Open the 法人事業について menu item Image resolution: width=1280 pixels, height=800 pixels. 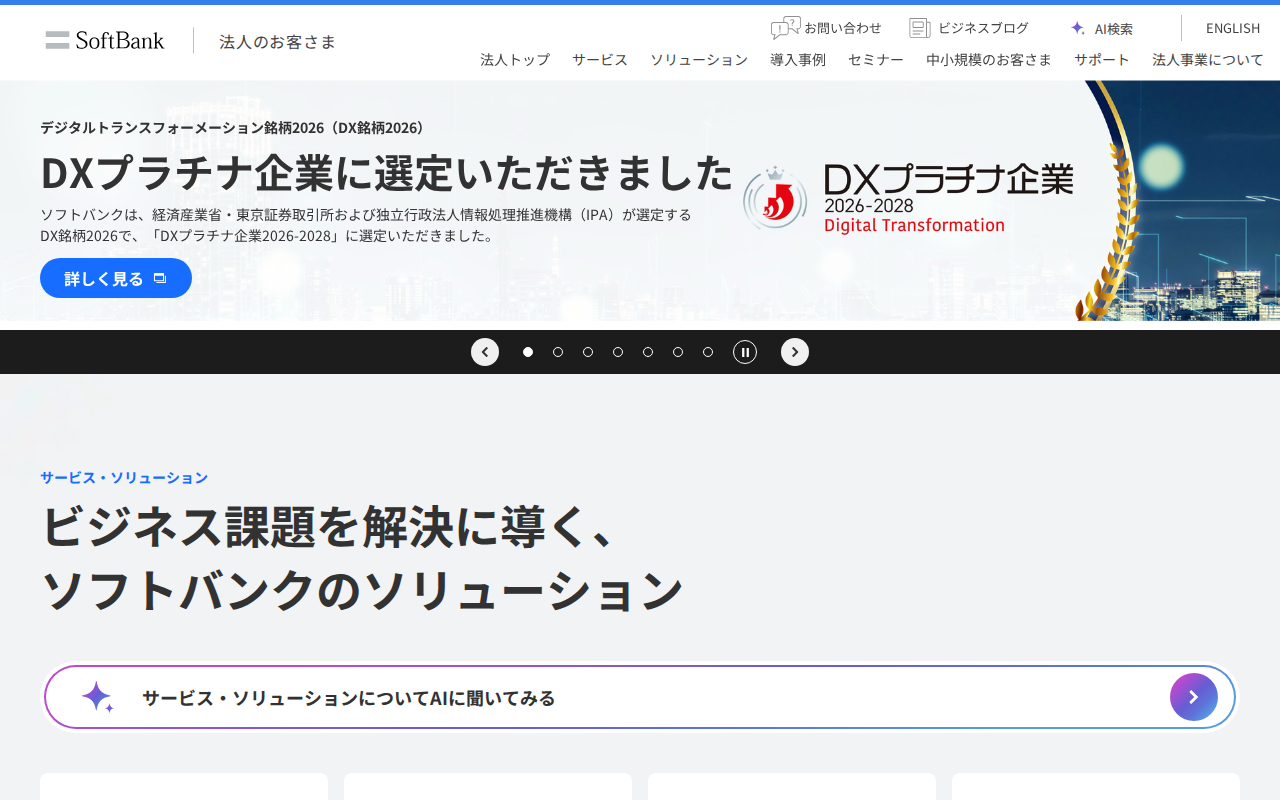pos(1208,59)
